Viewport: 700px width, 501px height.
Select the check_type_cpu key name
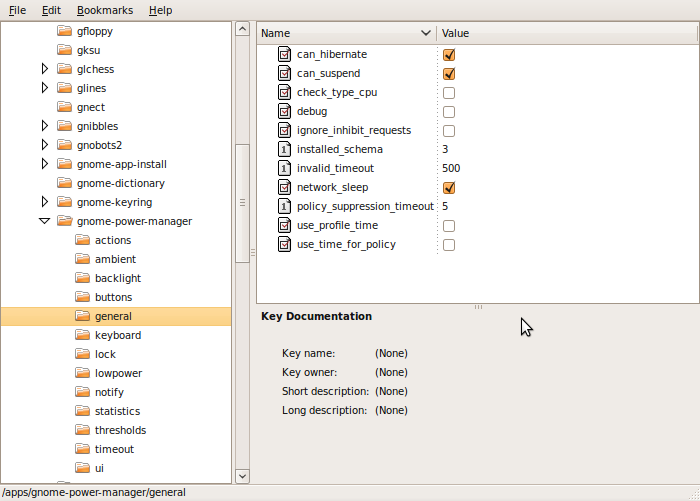click(337, 92)
